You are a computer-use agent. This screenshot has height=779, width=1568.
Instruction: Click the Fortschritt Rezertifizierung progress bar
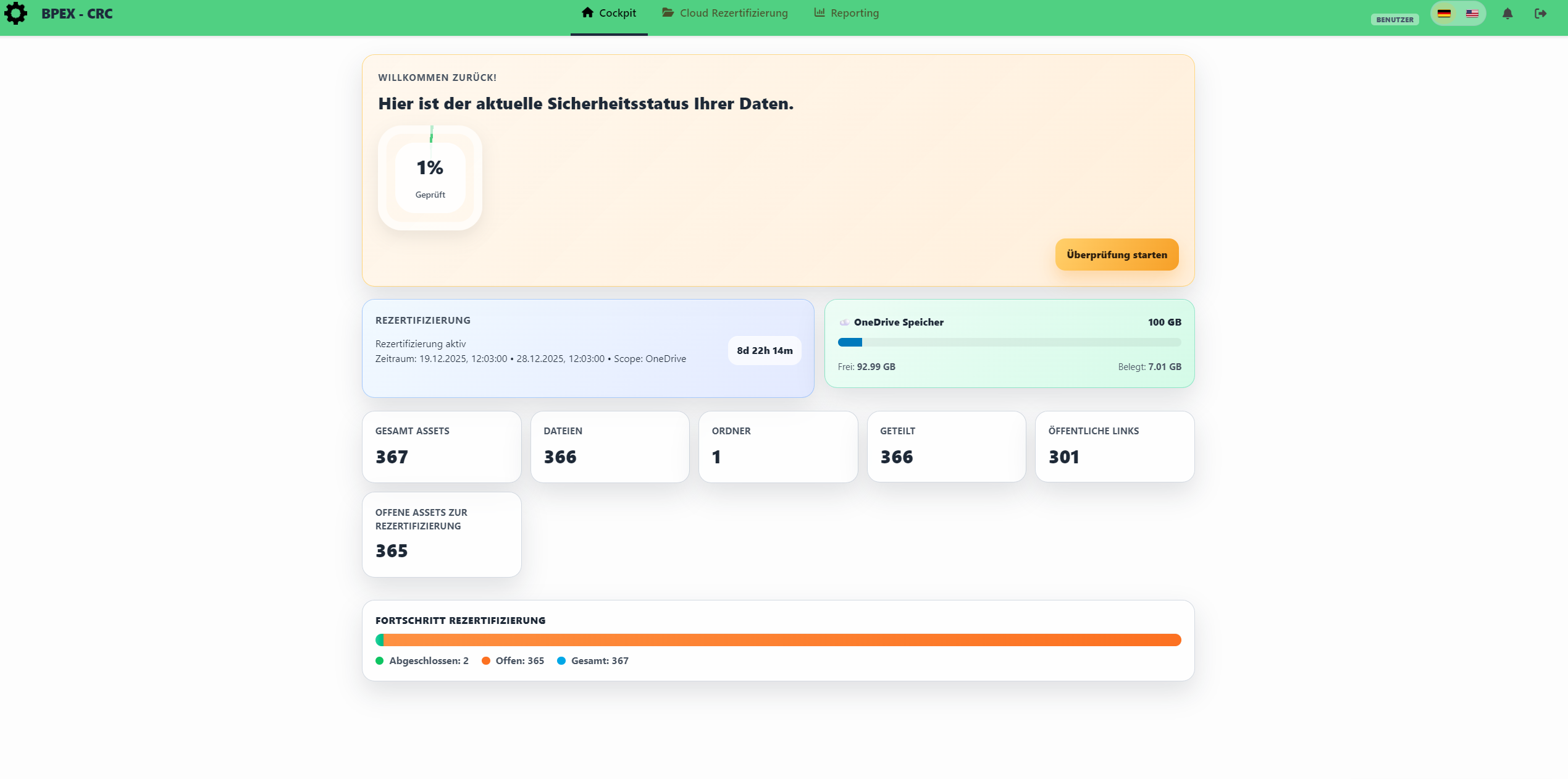coord(778,640)
